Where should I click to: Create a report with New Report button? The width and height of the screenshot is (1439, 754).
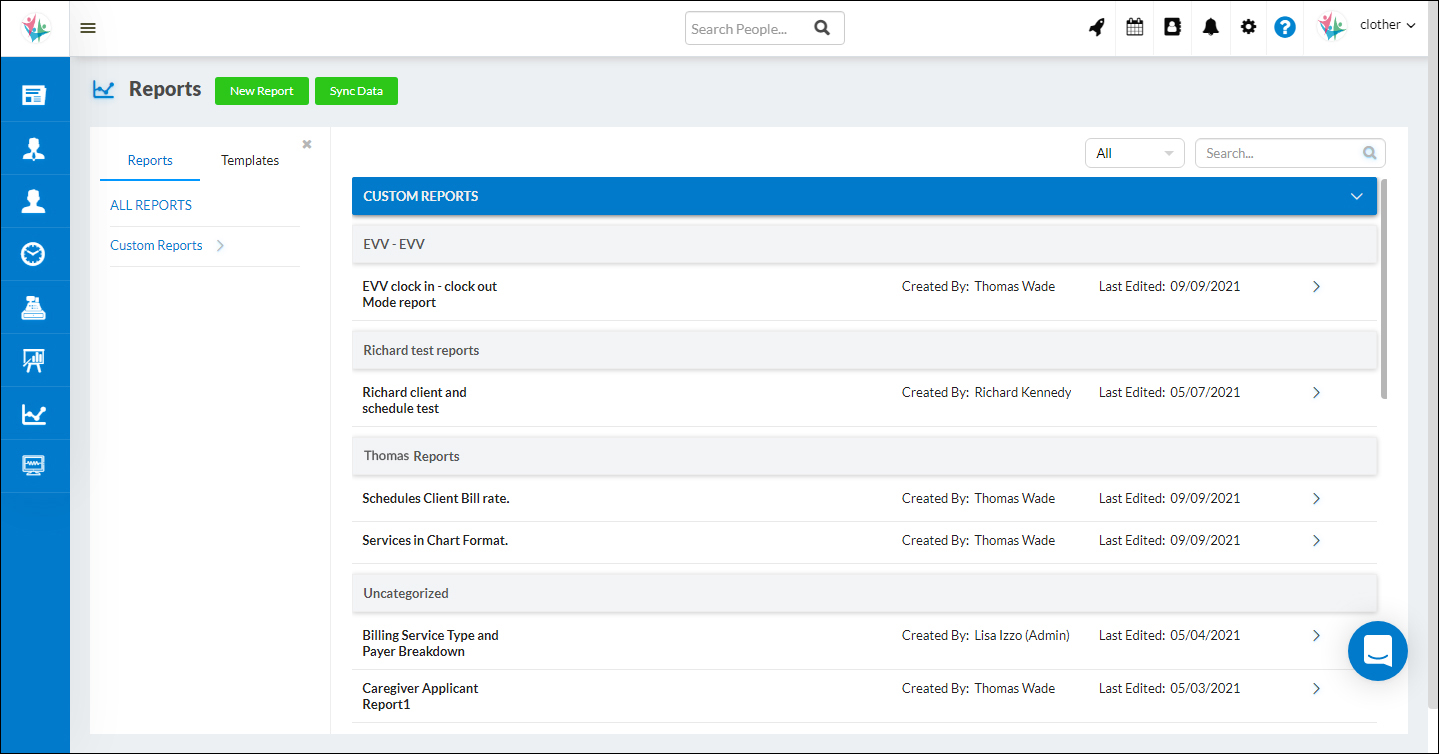pyautogui.click(x=261, y=90)
